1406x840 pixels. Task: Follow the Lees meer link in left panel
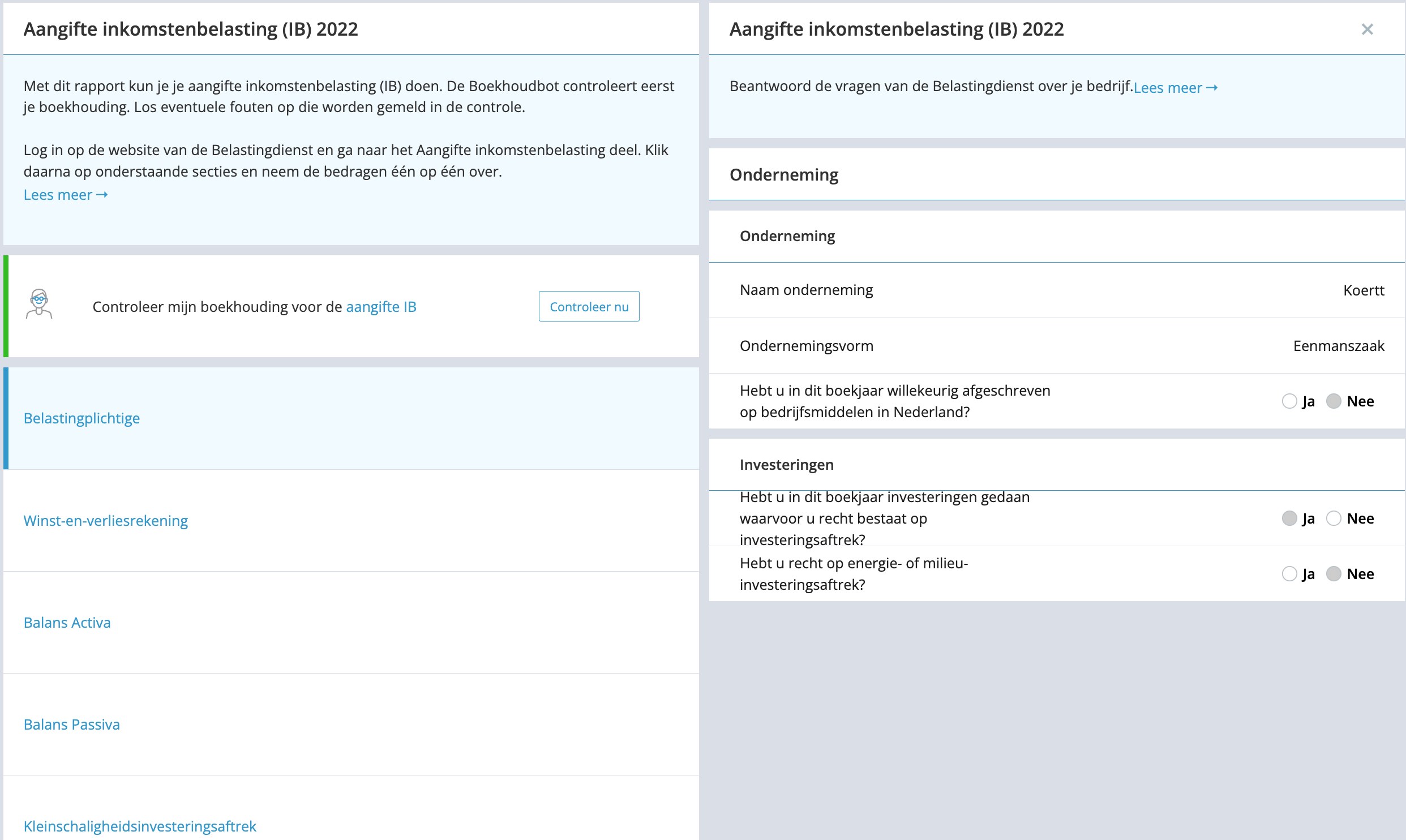(66, 195)
